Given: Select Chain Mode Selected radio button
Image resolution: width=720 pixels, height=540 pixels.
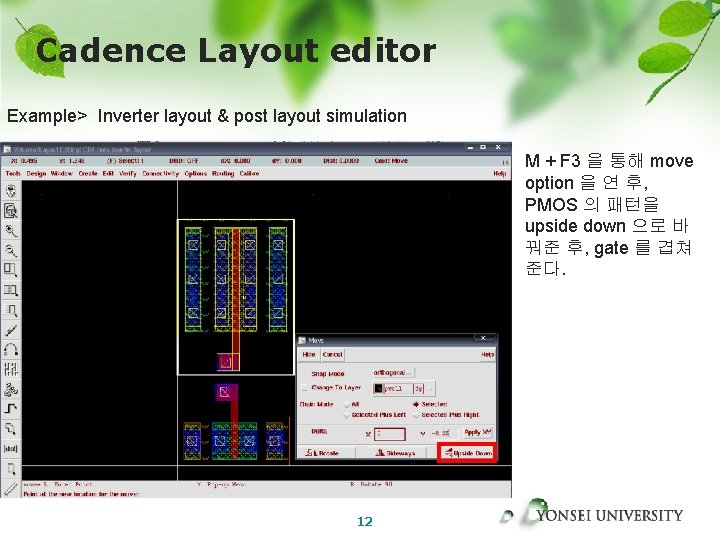Looking at the screenshot, I should click(x=416, y=404).
